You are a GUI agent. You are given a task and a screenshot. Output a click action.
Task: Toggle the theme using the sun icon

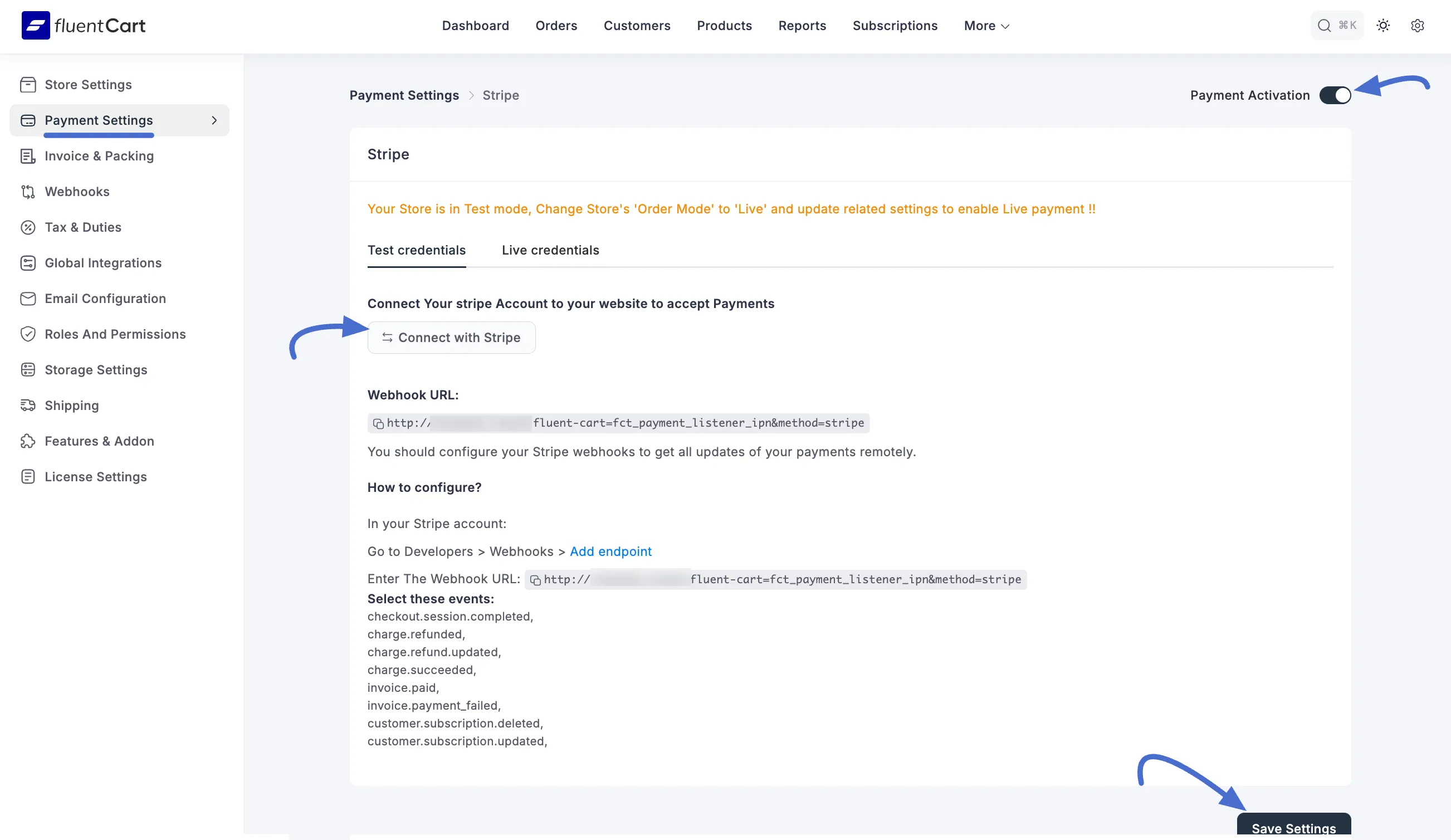click(1384, 25)
